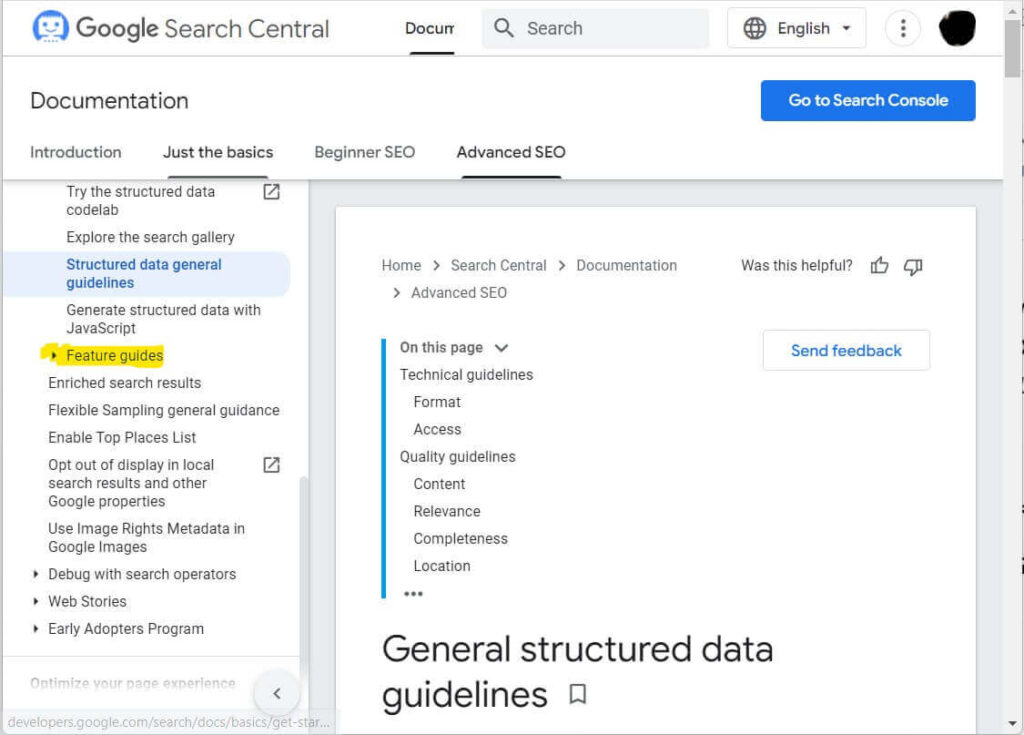1024x735 pixels.
Task: Click Go to Search Console button
Action: pyautogui.click(x=868, y=101)
